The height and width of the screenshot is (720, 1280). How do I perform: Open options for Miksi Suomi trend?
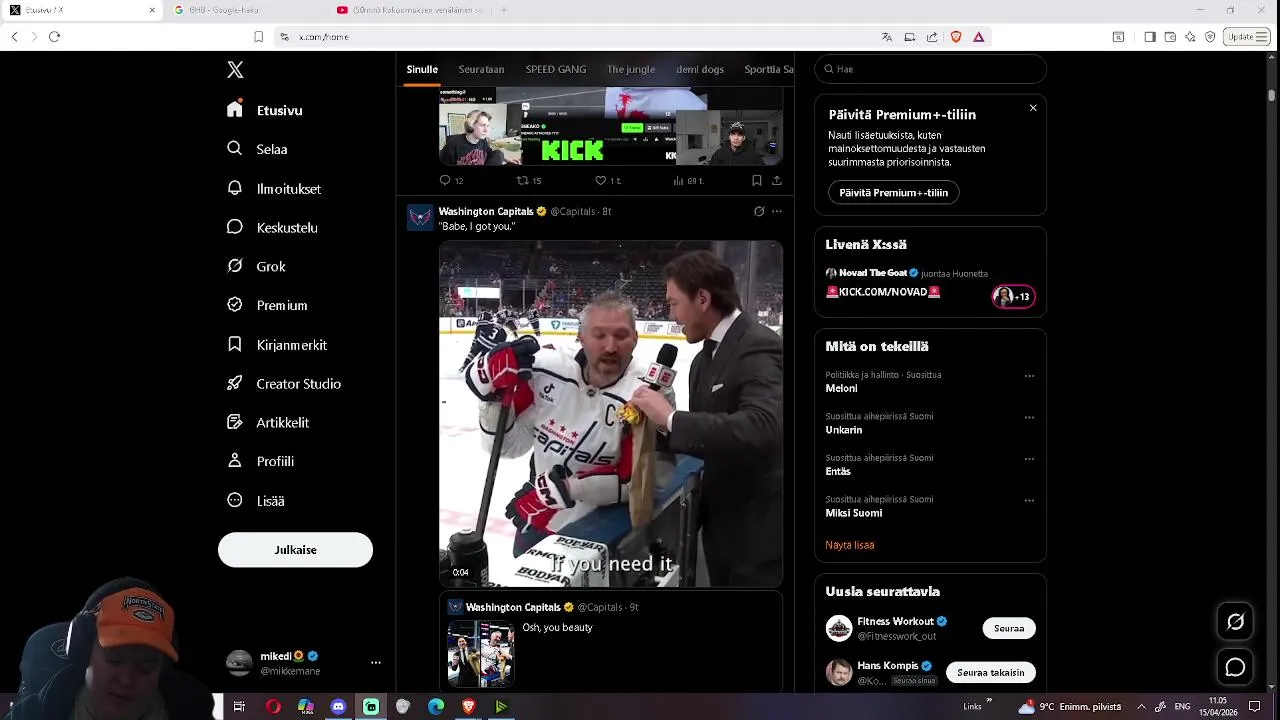coord(1029,500)
